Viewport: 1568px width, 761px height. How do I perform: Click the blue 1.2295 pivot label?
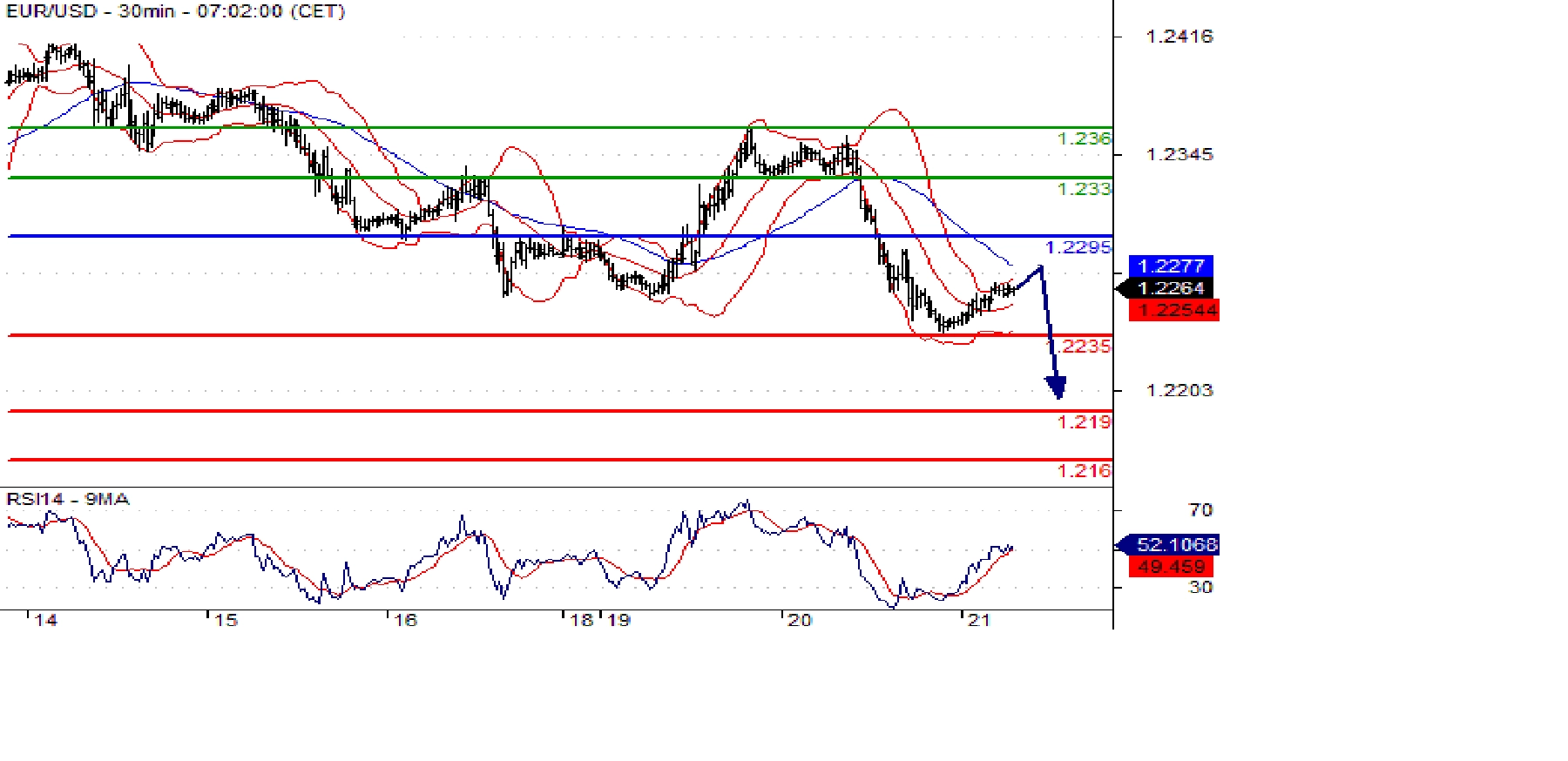coord(1078,247)
